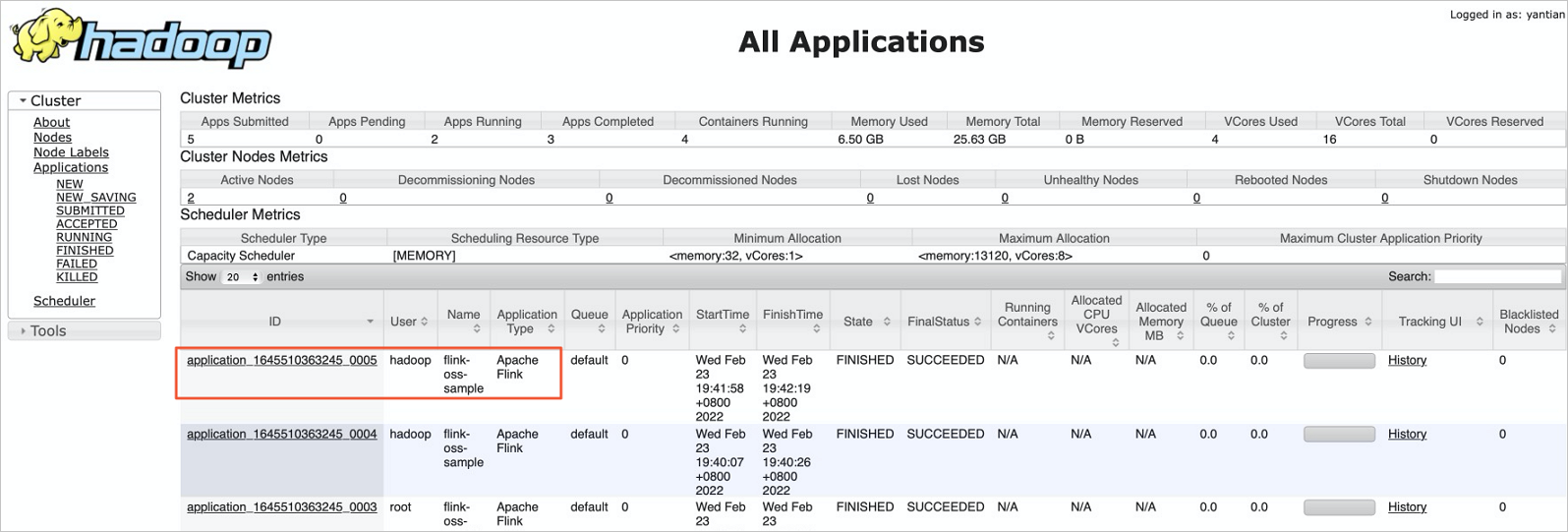Sort by User column arrows

click(x=424, y=322)
